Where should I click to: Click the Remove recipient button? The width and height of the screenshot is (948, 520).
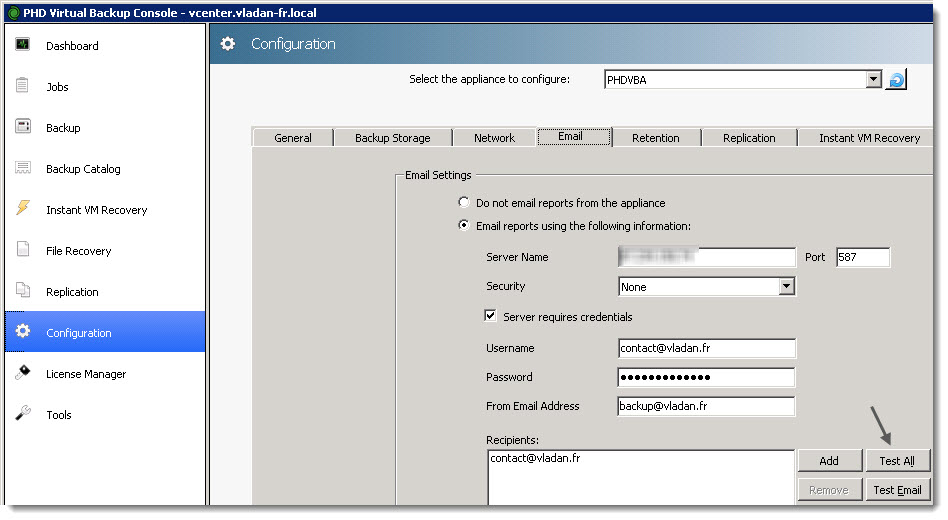point(830,490)
